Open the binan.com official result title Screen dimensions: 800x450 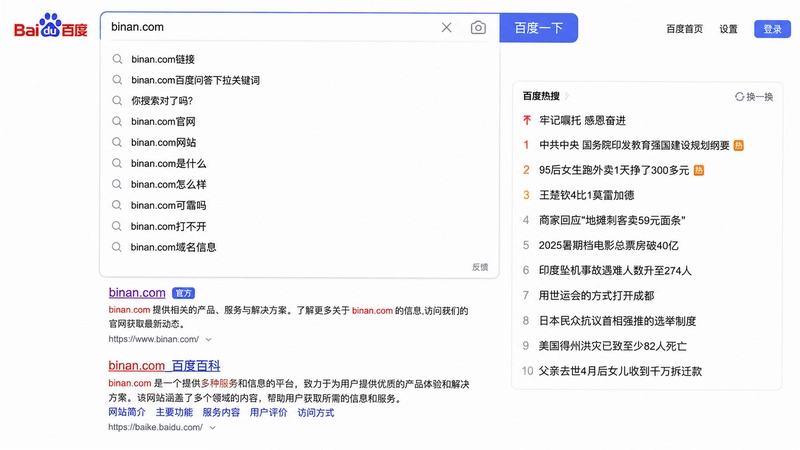coord(137,293)
